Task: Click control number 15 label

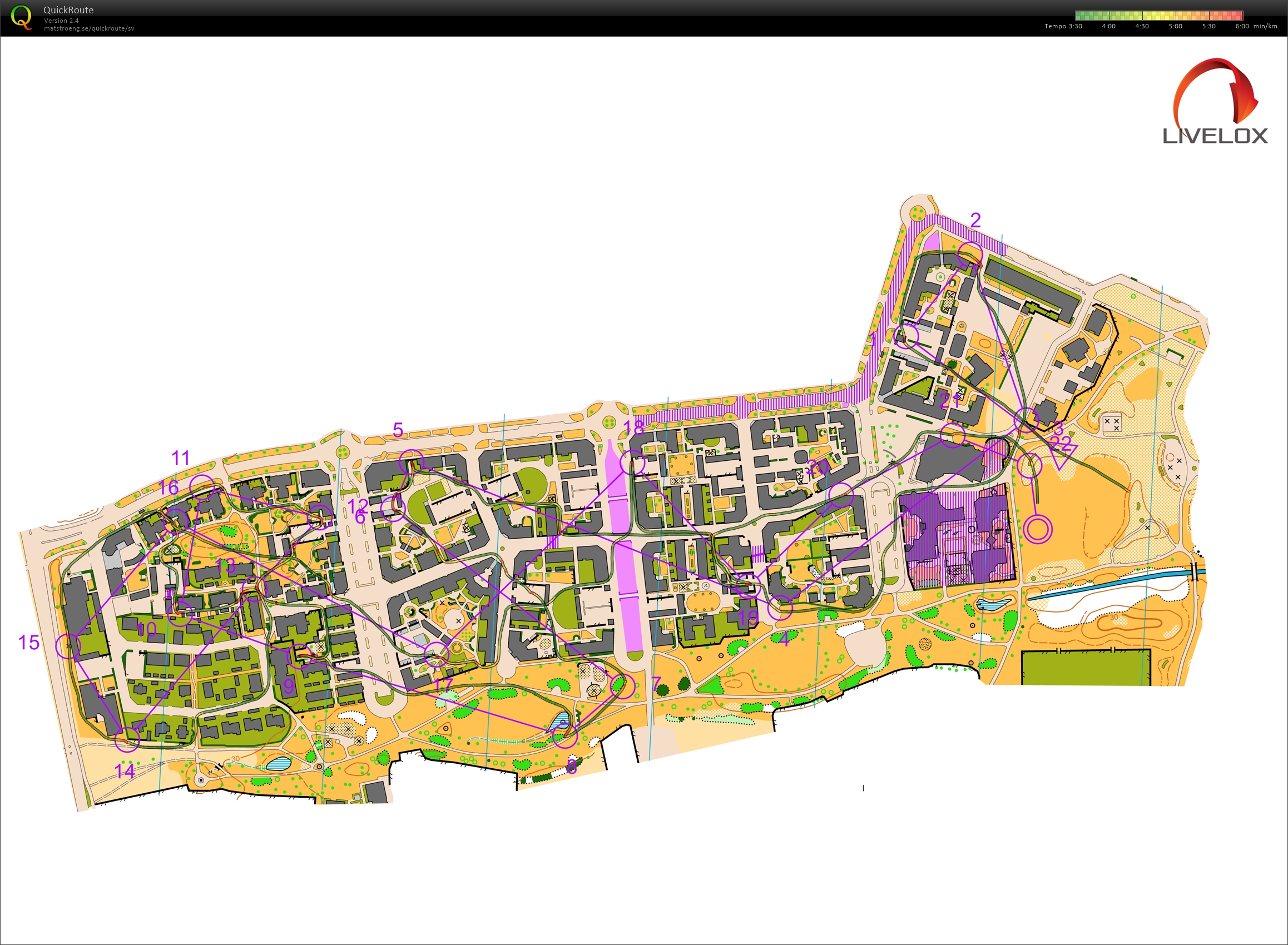Action: click(x=28, y=643)
